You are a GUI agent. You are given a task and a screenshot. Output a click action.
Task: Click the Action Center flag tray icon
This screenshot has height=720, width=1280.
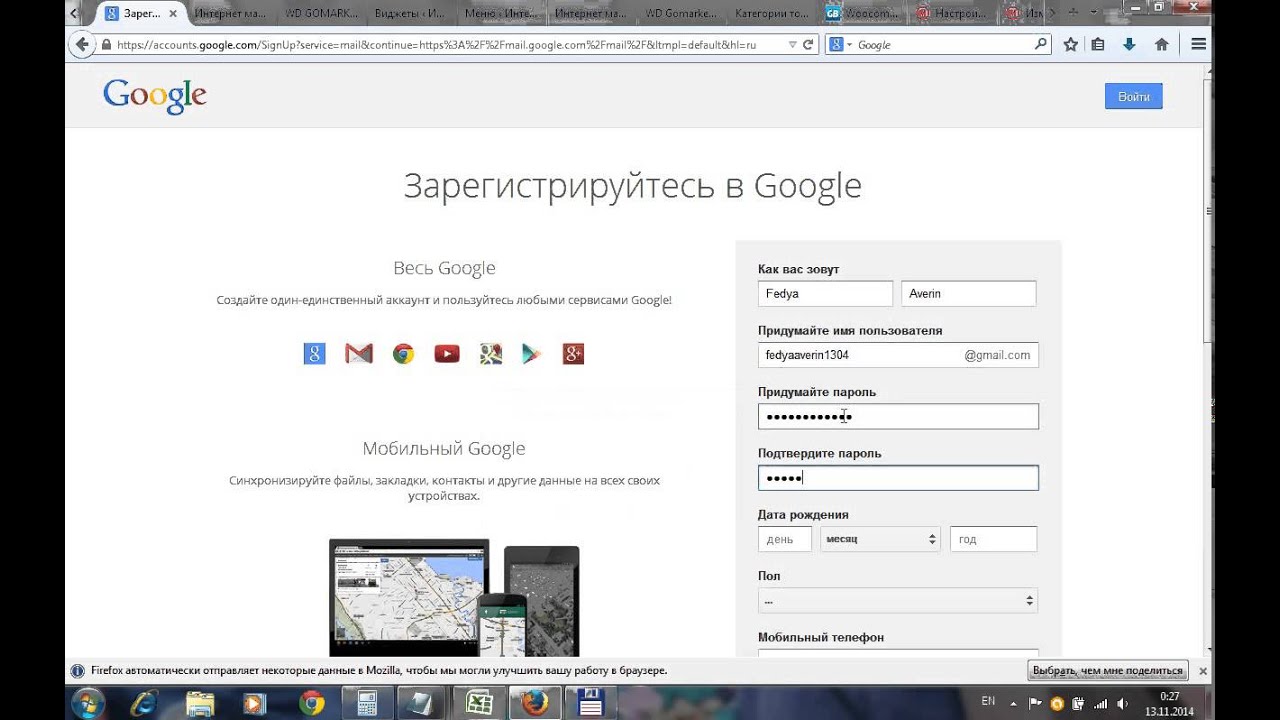(x=1035, y=703)
